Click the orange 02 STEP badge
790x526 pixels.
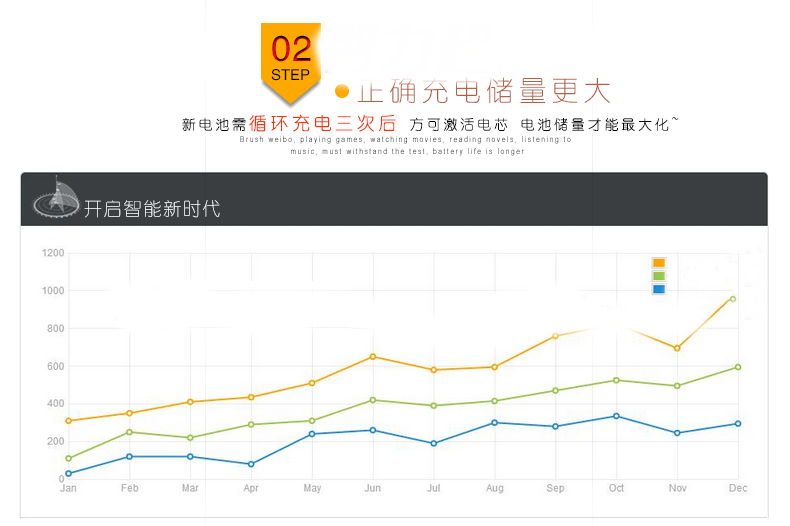(x=291, y=63)
